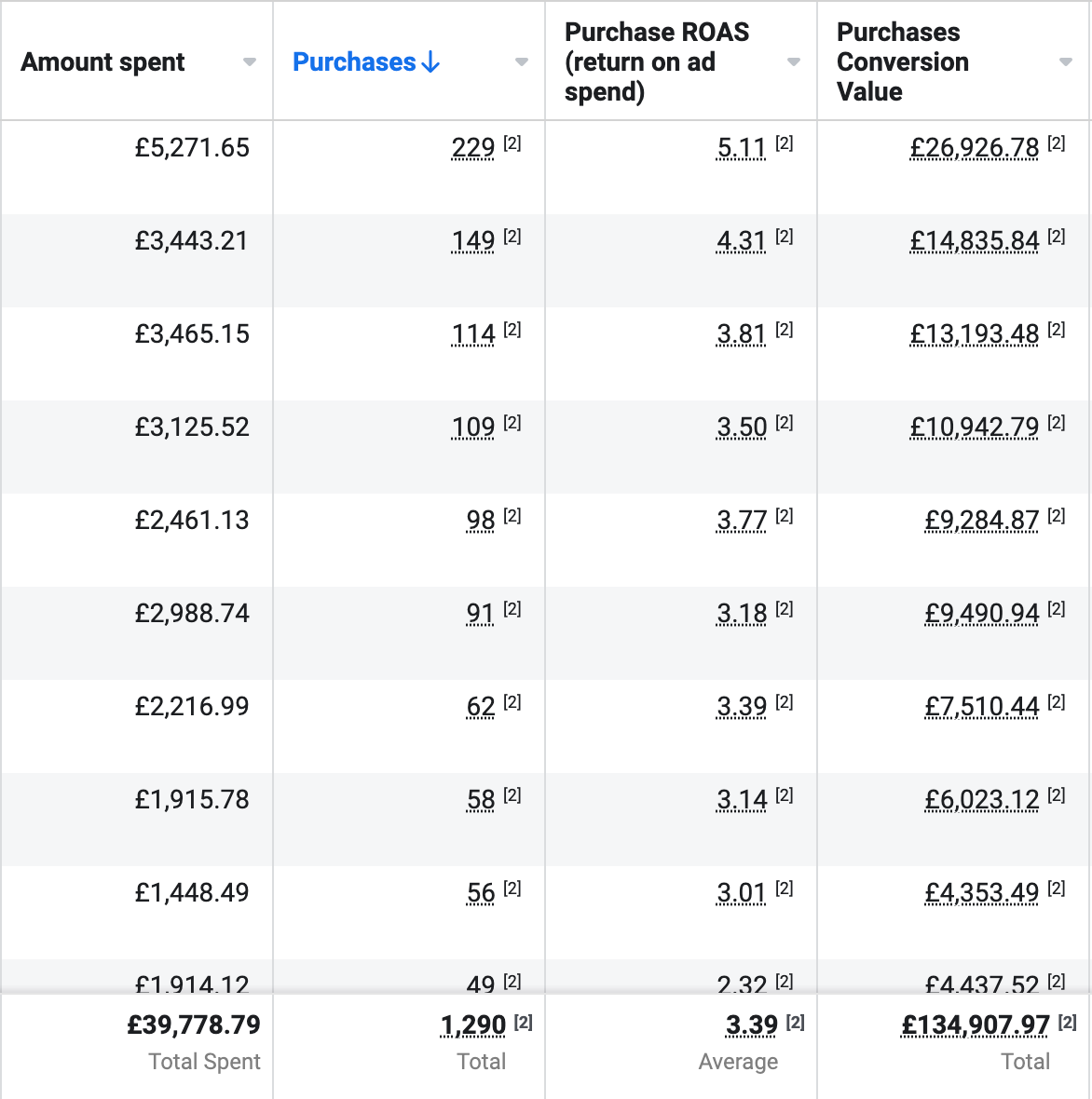Select the £5,271.65 amount spent cell
Screen dimensions: 1092x1099
pos(192,148)
